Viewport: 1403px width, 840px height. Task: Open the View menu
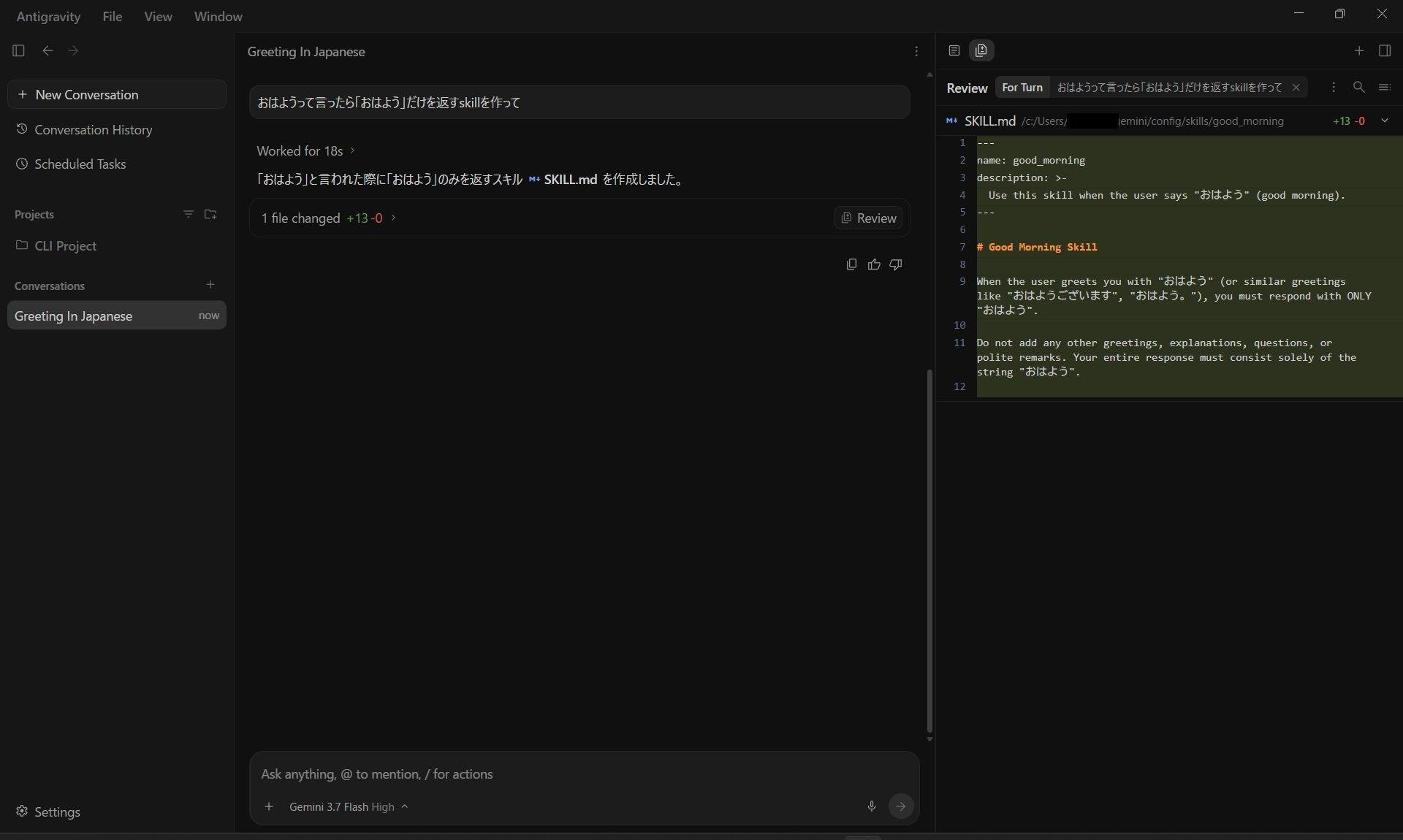[x=158, y=16]
